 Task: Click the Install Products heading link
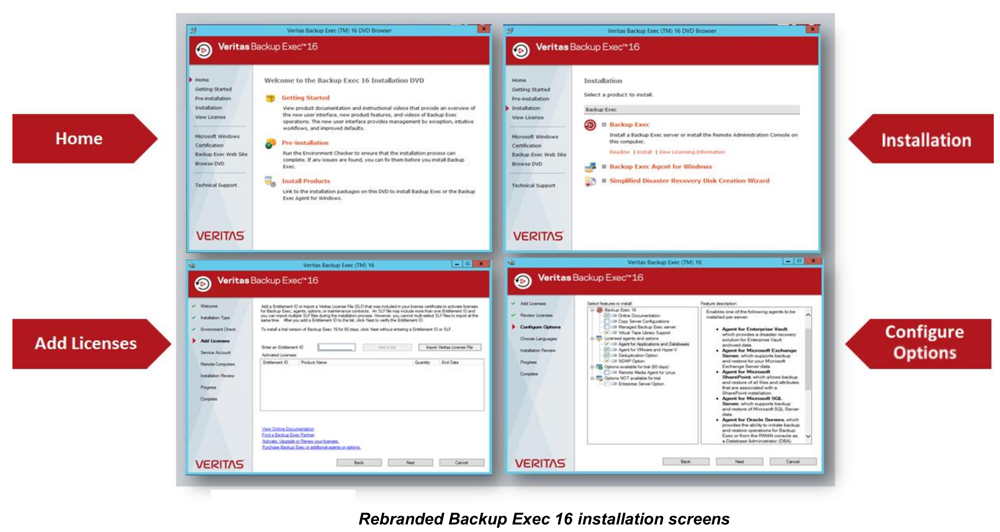point(306,181)
